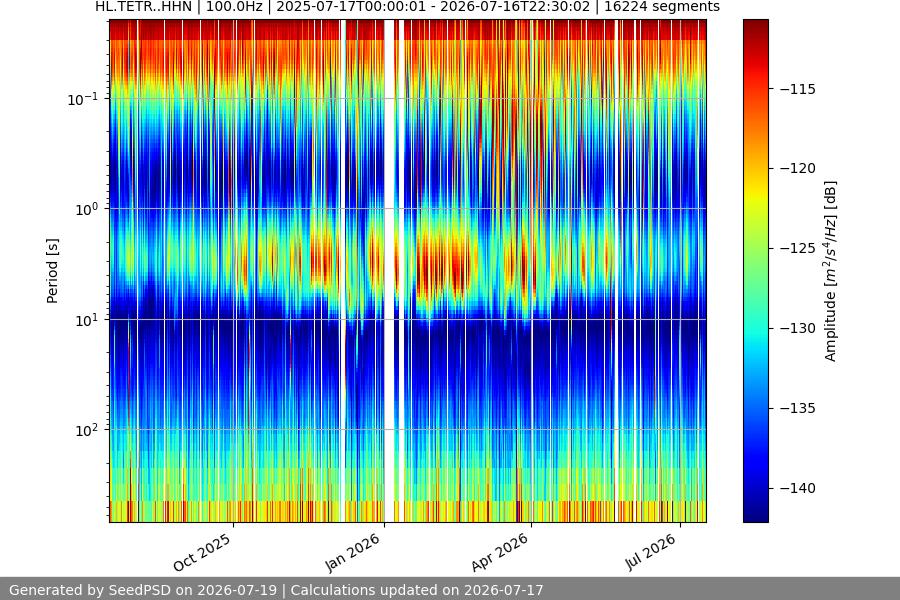Click the wide white data gap in January 2026
Image resolution: width=900 pixels, height=600 pixels.
389,271
